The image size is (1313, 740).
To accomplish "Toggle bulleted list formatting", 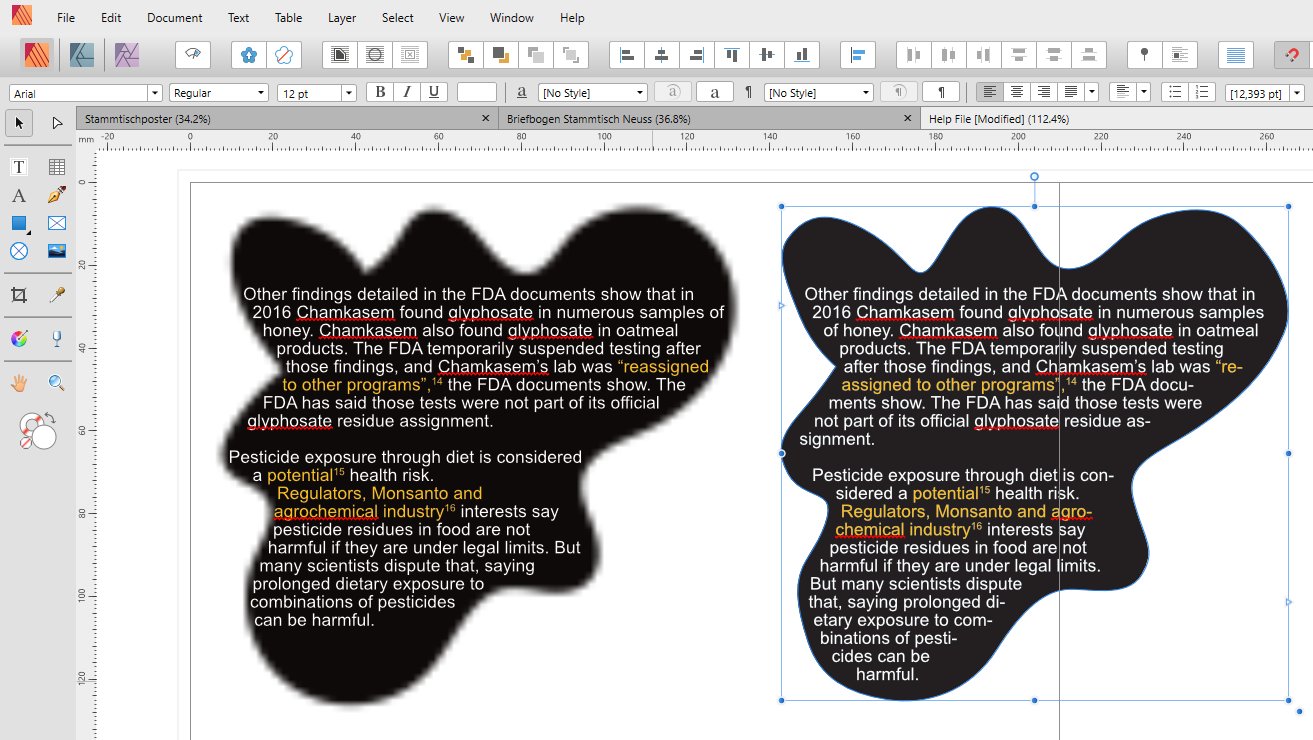I will point(1175,92).
